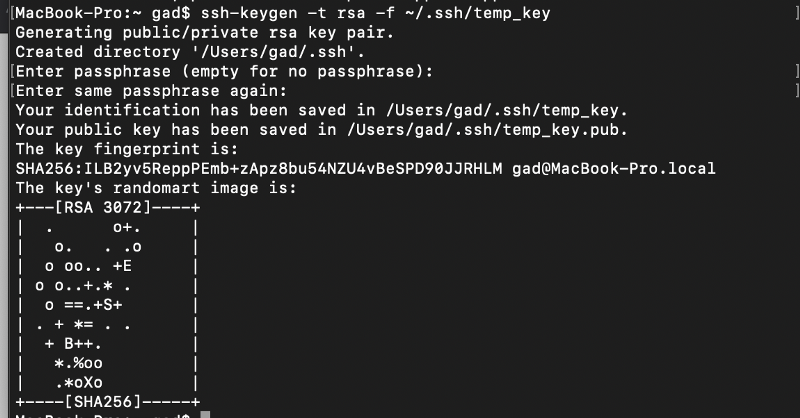800x418 pixels.
Task: Click the 'The key fingerprint is' line
Action: [x=127, y=149]
